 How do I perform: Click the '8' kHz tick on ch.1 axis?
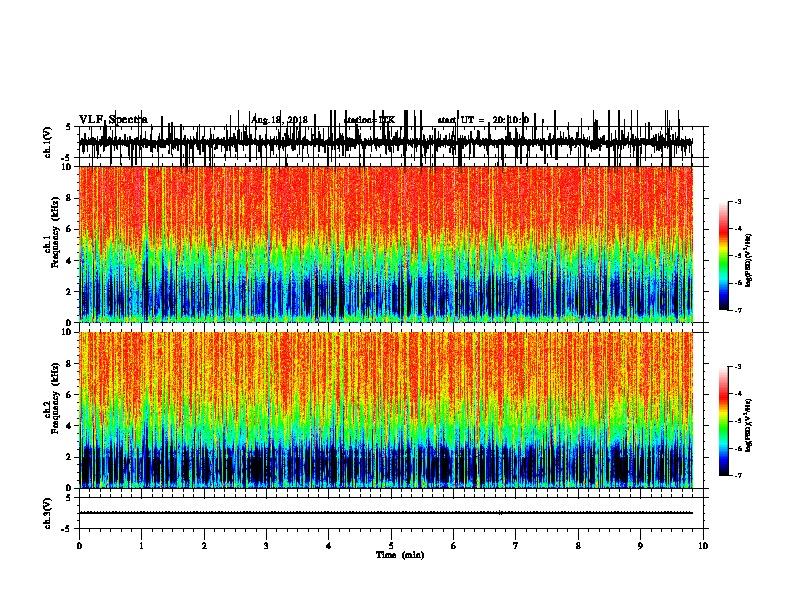pos(70,198)
